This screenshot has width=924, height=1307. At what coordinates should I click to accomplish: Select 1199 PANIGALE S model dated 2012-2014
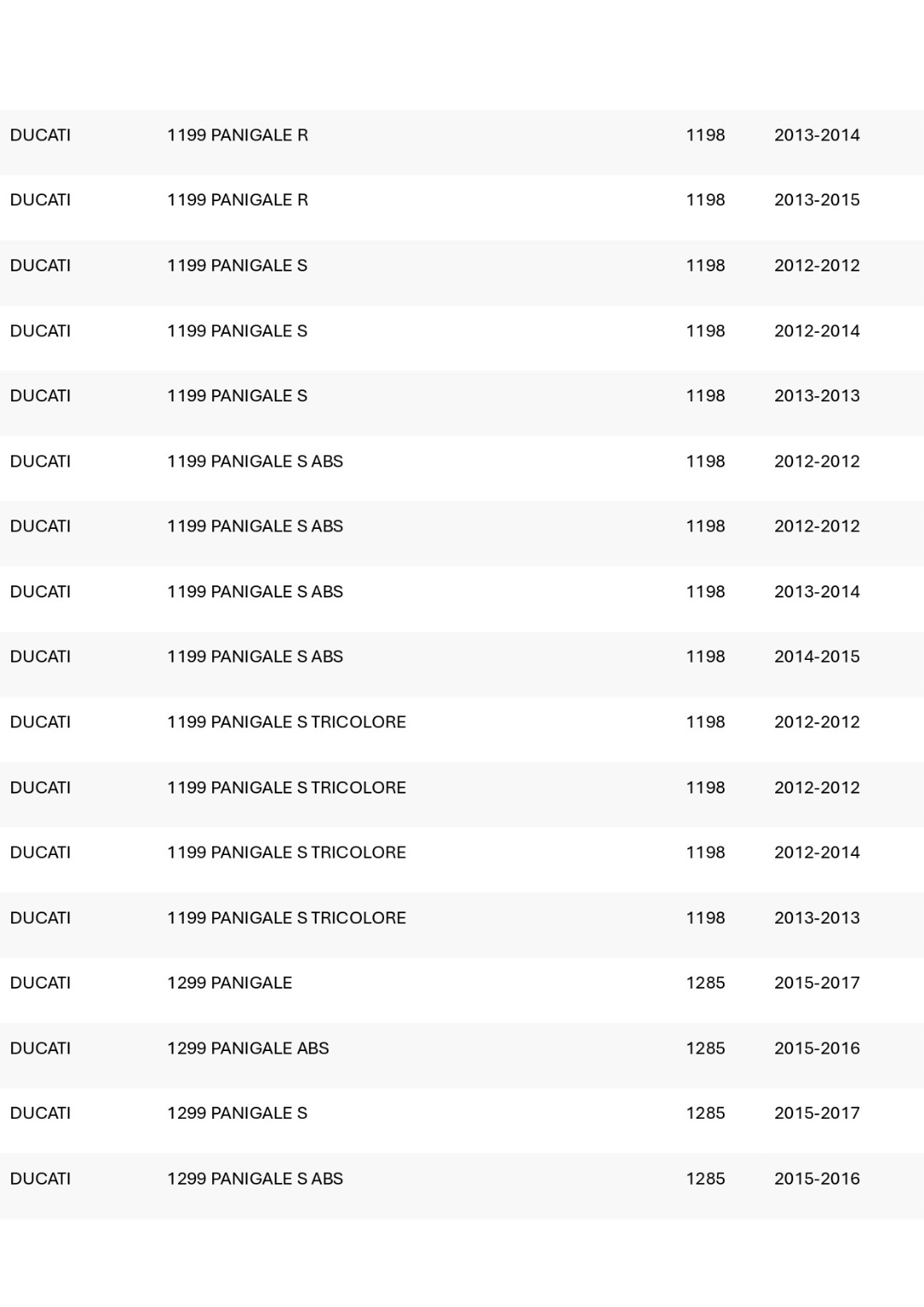tap(237, 331)
